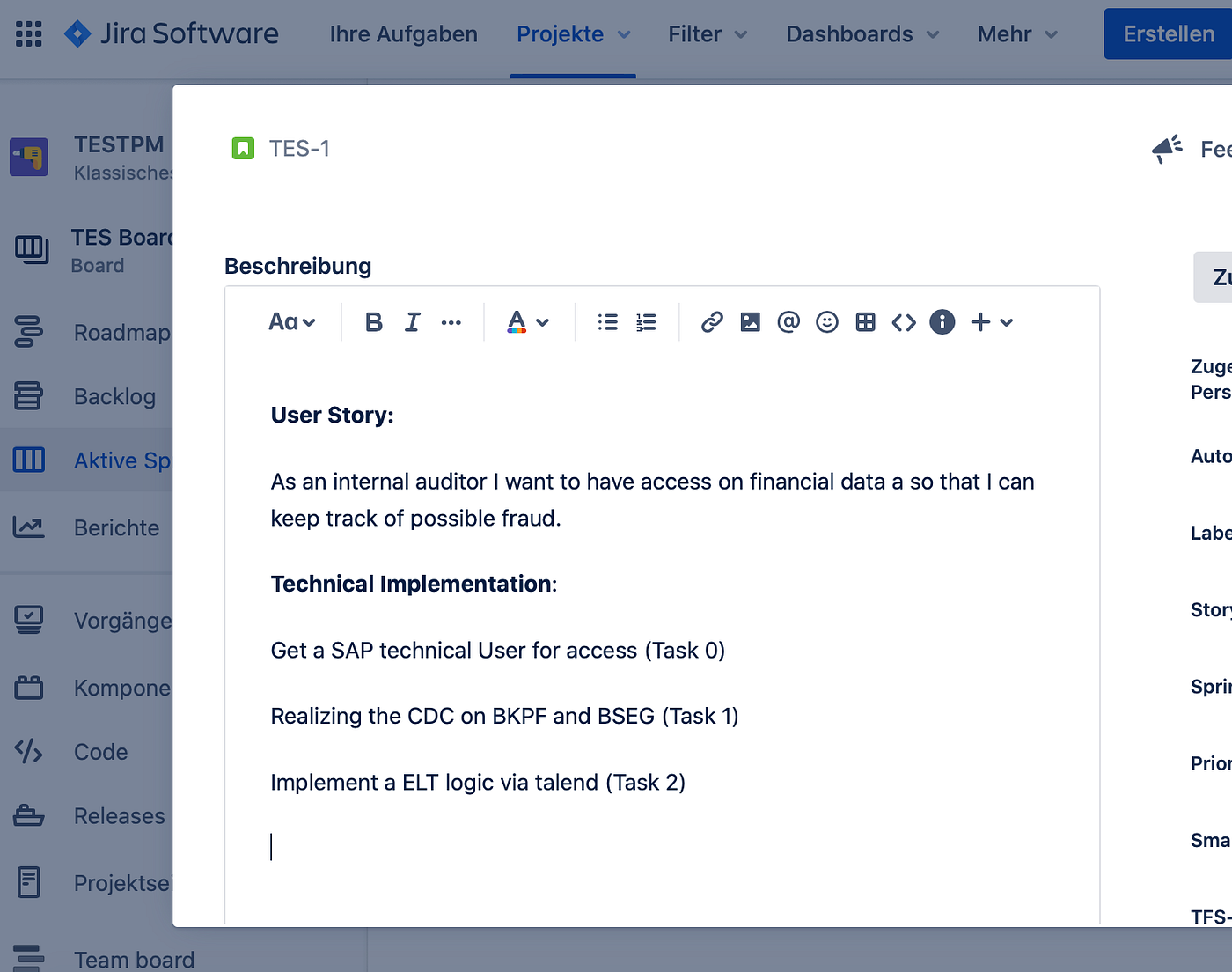Toggle italic formatting in the editor
This screenshot has height=972, width=1232.
click(x=412, y=322)
